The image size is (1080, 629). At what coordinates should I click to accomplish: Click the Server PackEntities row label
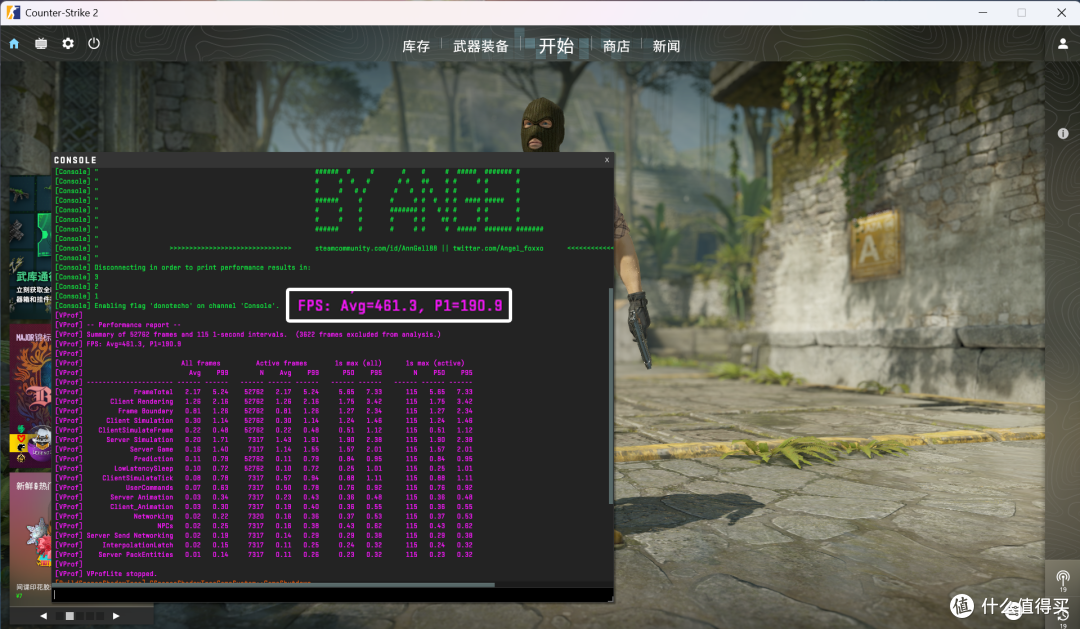pyautogui.click(x=136, y=555)
